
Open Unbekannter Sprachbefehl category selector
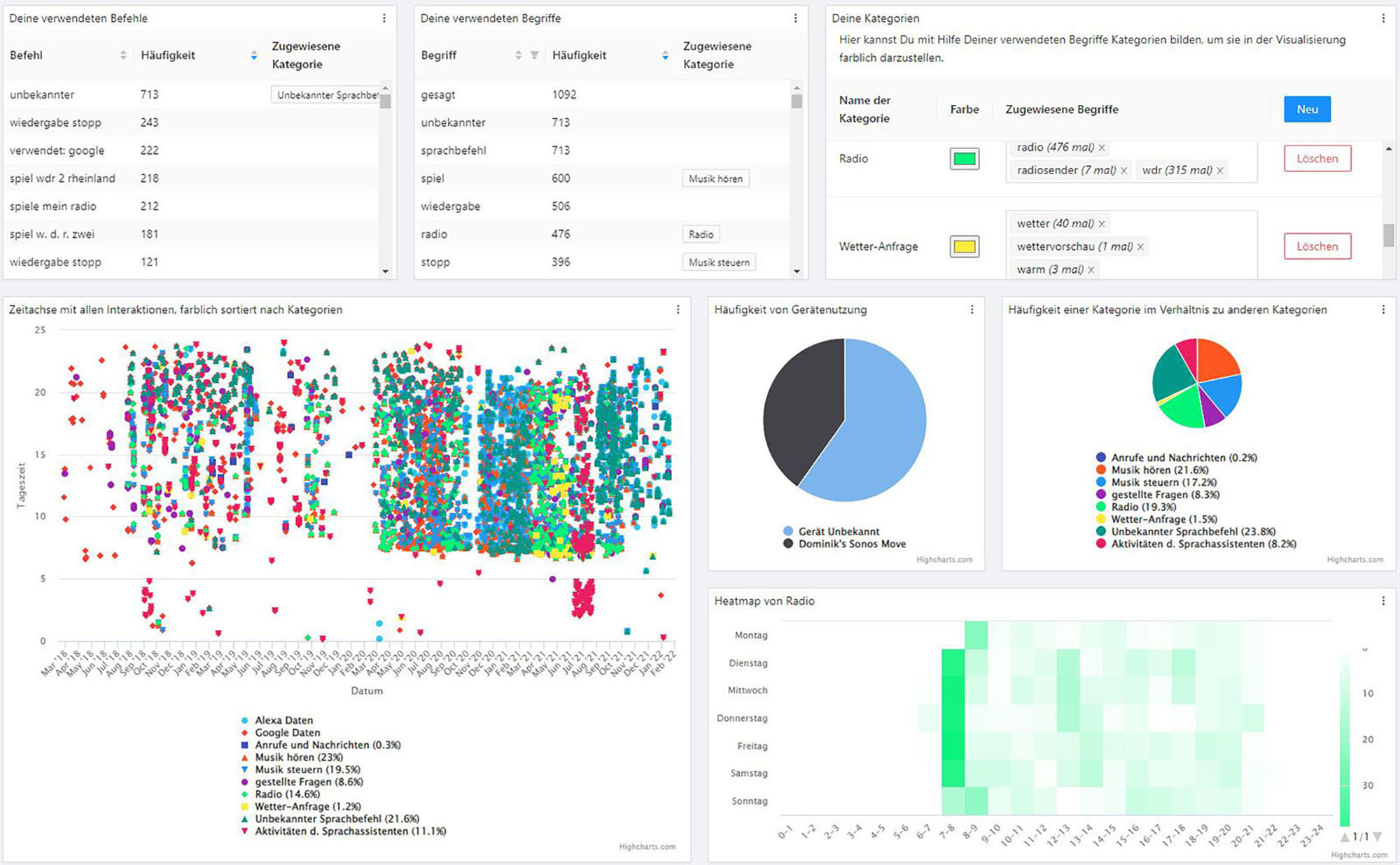(326, 95)
